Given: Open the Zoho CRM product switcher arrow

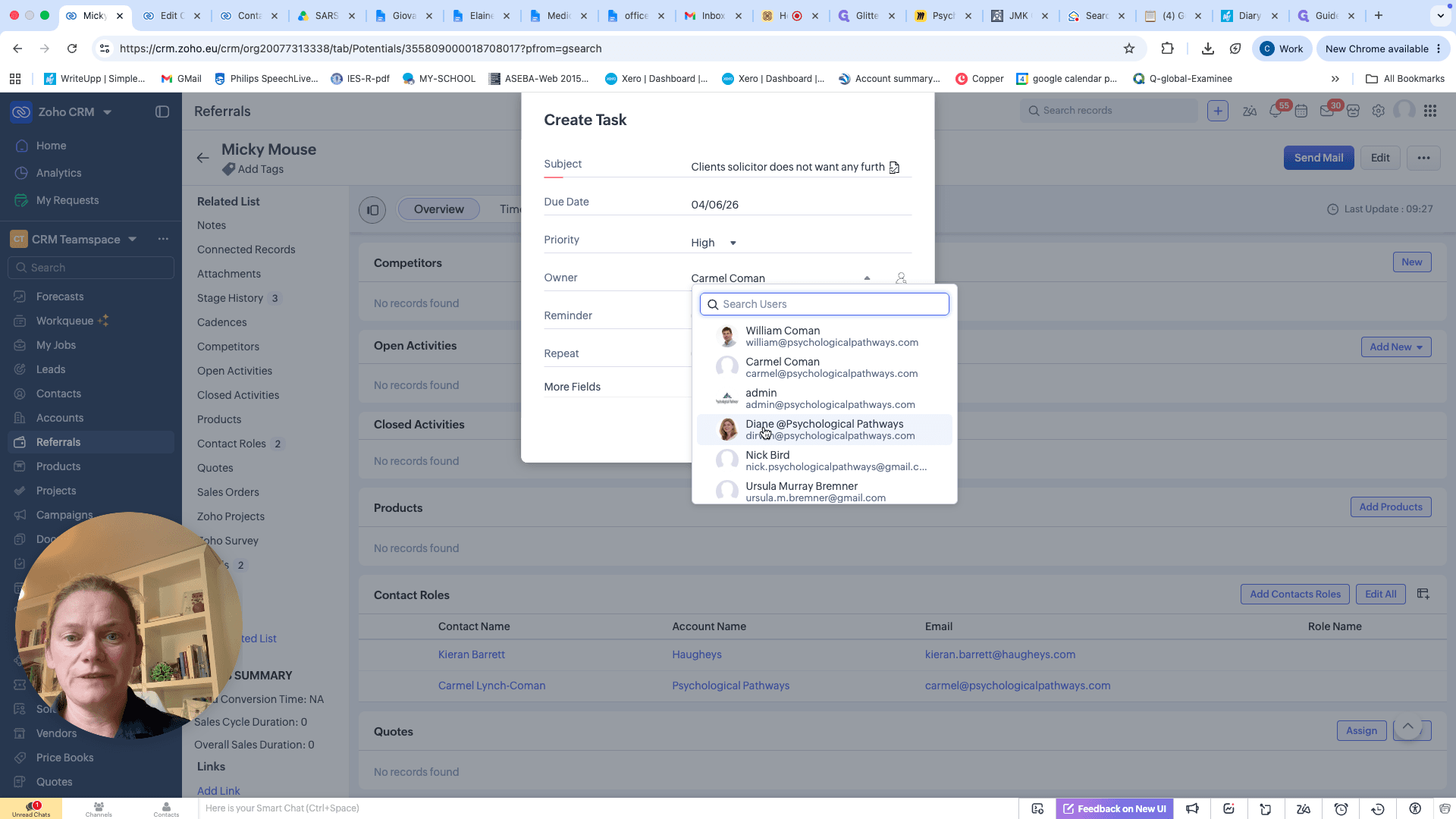Looking at the screenshot, I should (x=107, y=112).
